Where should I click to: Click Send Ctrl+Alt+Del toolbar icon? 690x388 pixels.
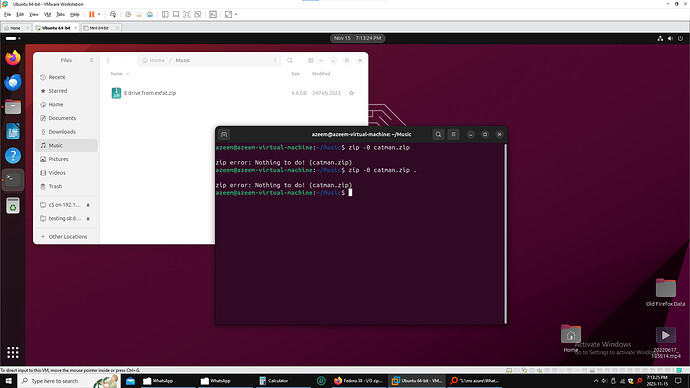[x=113, y=15]
